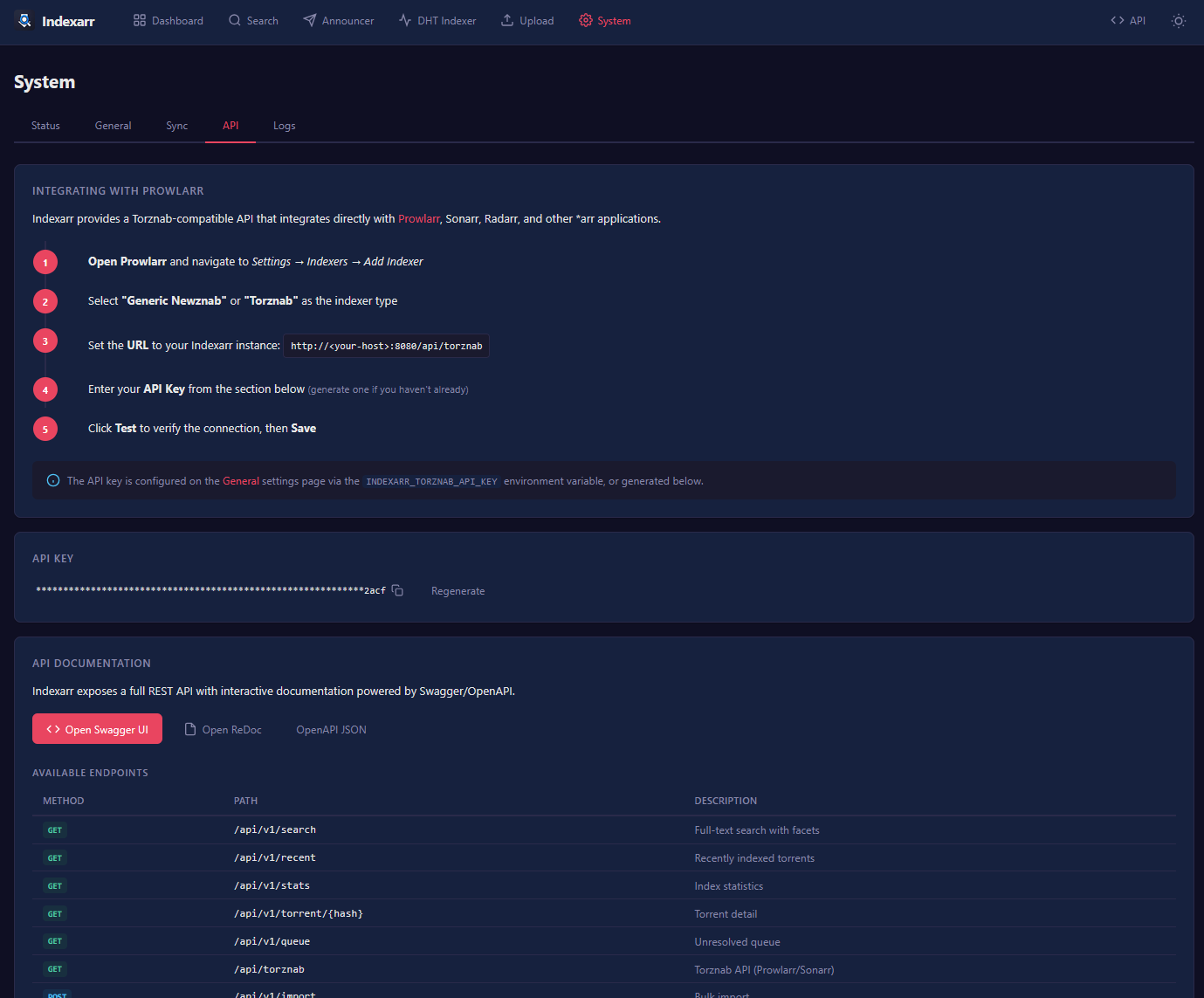This screenshot has height=998, width=1204.
Task: Switch to the General tab
Action: tap(114, 126)
